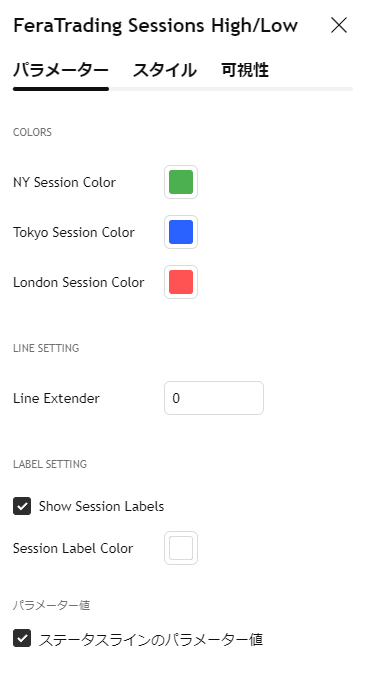
Task: Click the LINE SETTING section header
Action: [46, 348]
